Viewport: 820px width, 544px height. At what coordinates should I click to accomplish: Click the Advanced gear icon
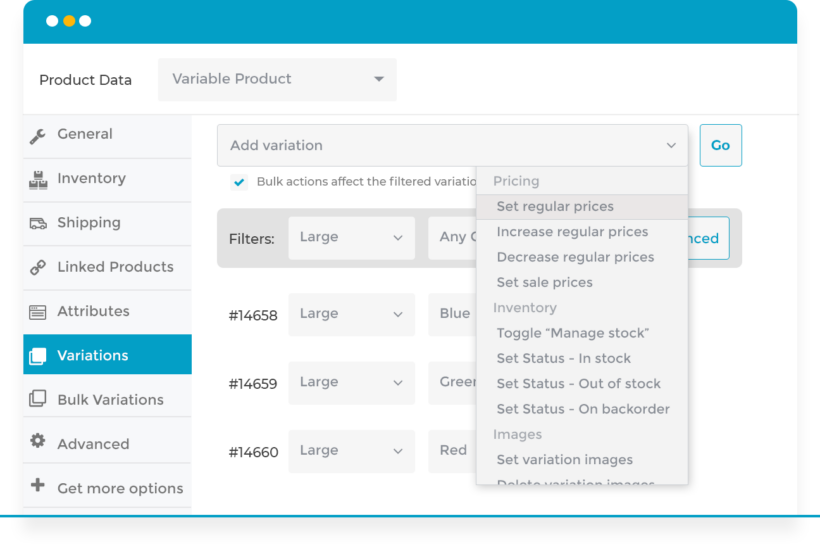(x=38, y=442)
